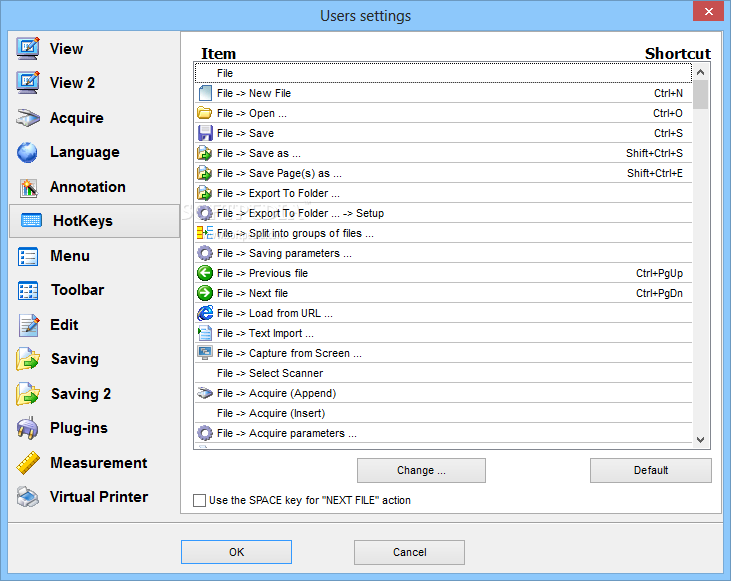Click the View monitor icon in sidebar
731x581 pixels.
coord(28,48)
